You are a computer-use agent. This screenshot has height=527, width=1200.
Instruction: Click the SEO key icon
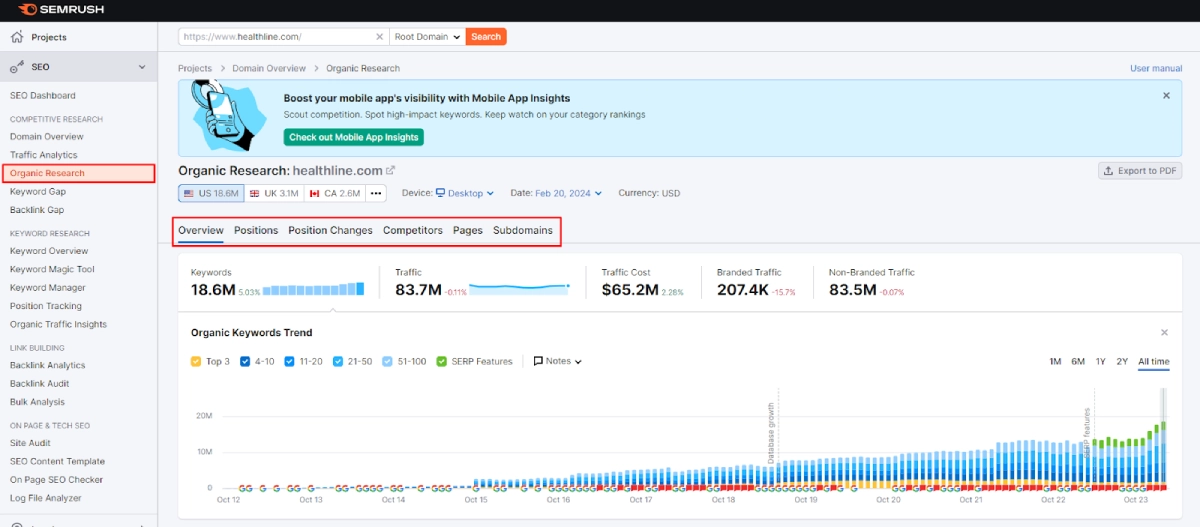17,67
